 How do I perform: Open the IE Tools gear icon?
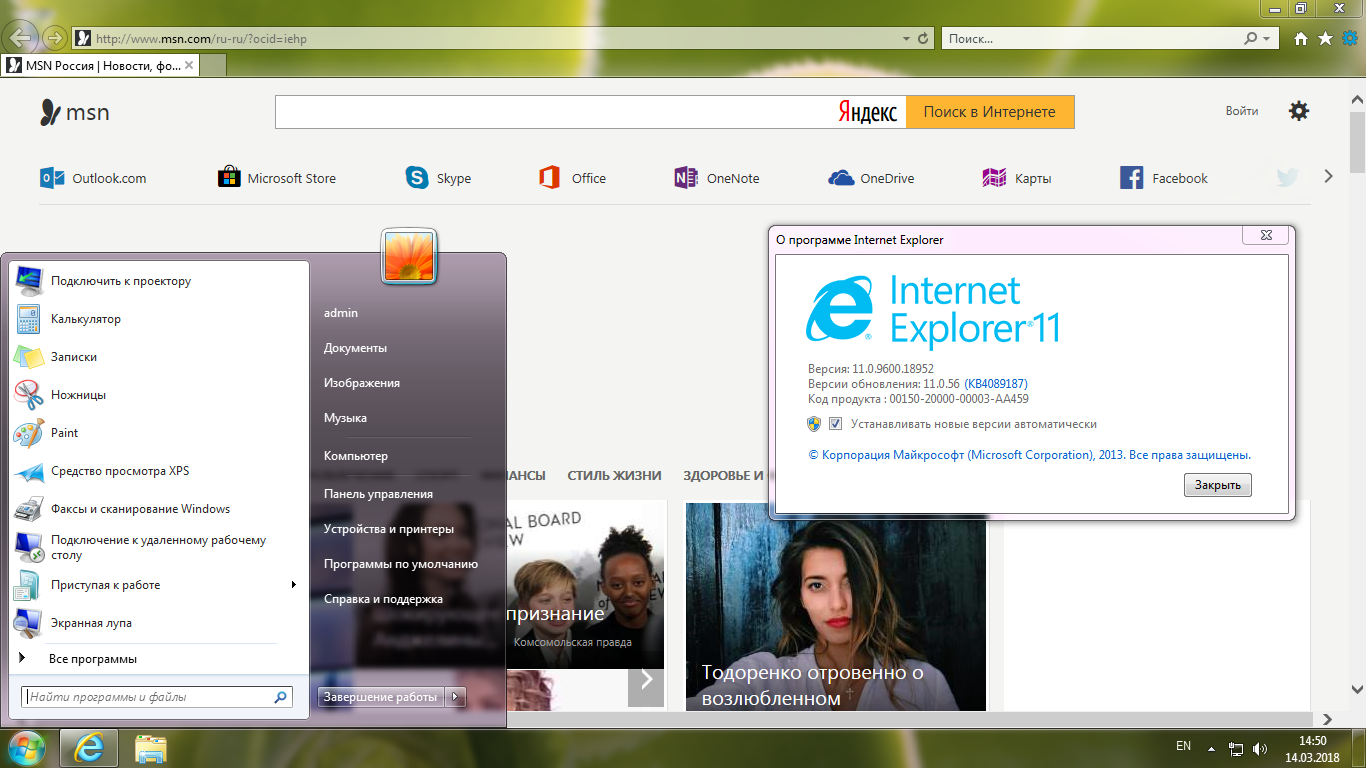pos(1350,38)
